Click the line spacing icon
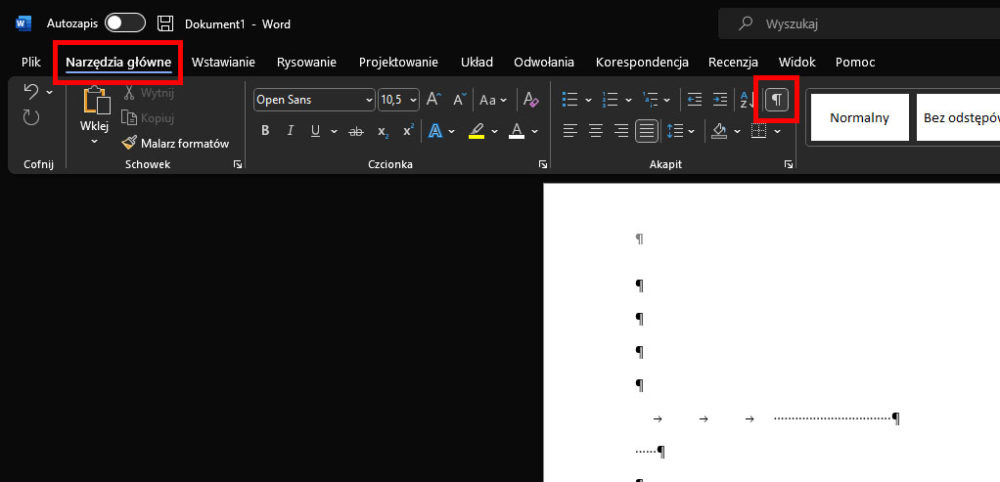The height and width of the screenshot is (482, 1000). pyautogui.click(x=675, y=131)
